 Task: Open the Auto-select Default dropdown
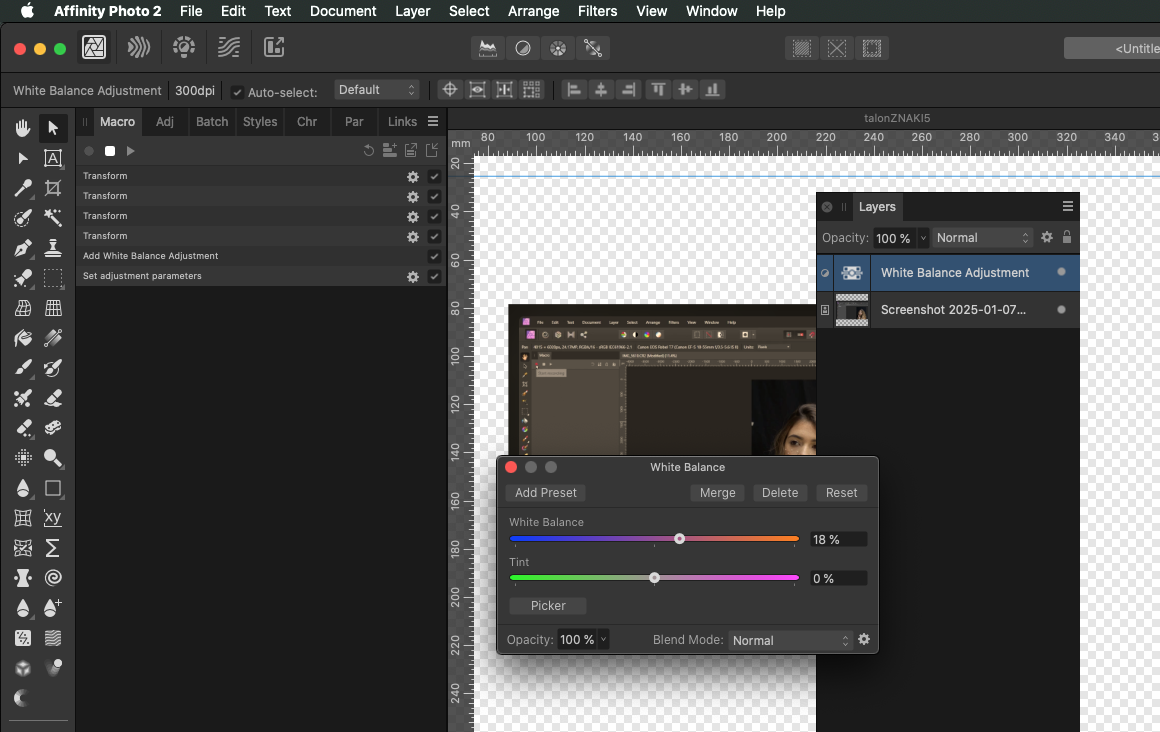(x=376, y=90)
